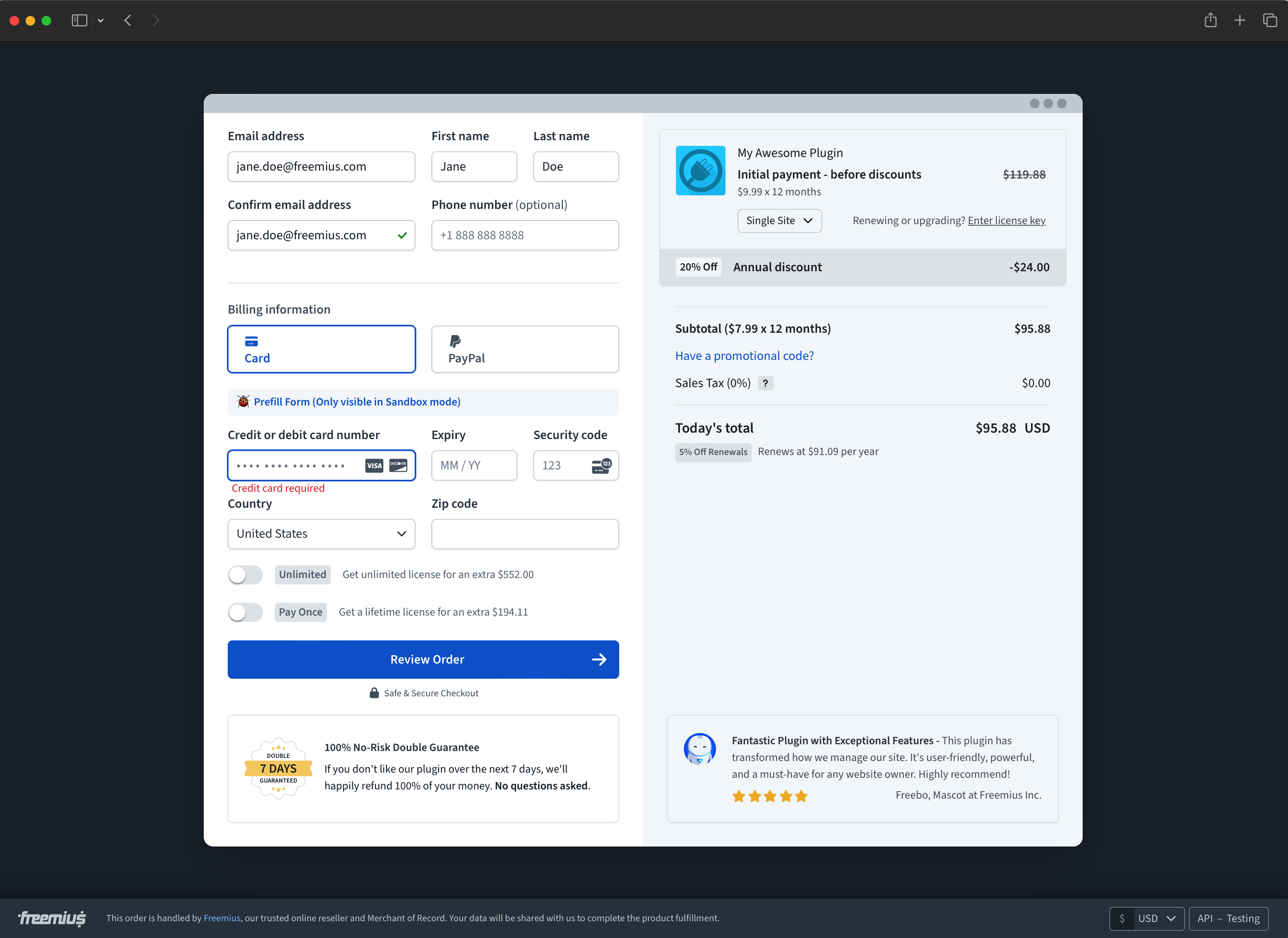
Task: Click the PayPal payment icon
Action: click(456, 341)
